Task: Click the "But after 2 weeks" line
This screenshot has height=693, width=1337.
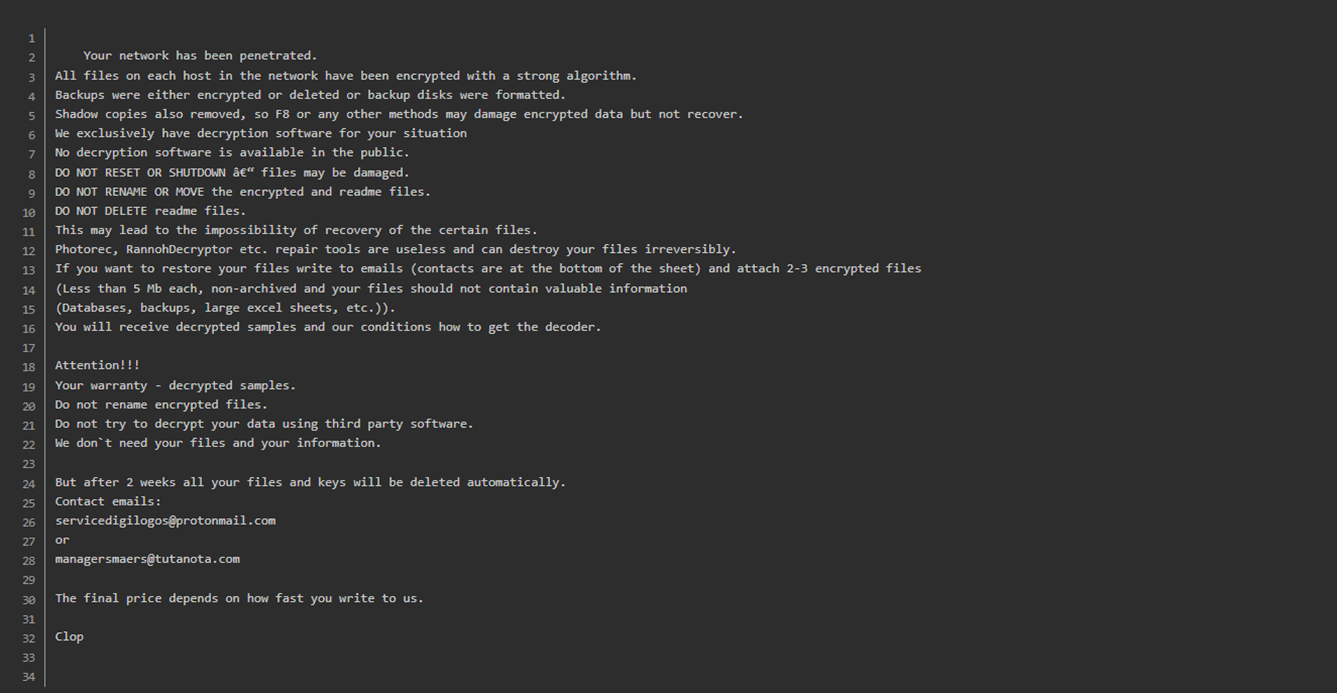Action: 310,482
